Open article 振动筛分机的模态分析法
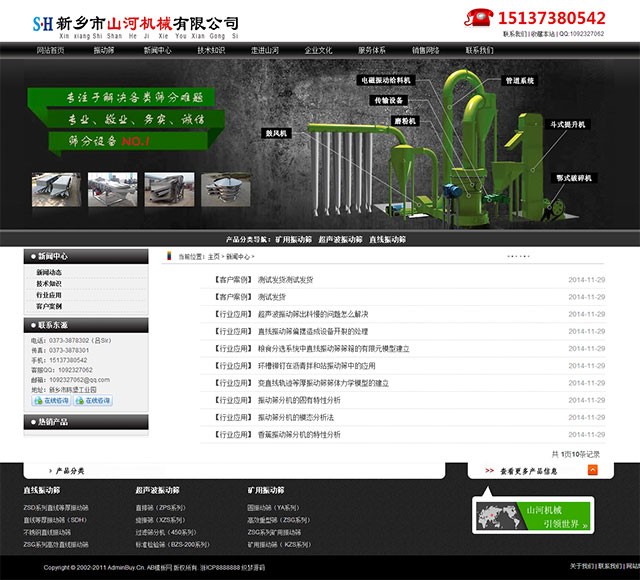The width and height of the screenshot is (640, 580). click(x=296, y=418)
